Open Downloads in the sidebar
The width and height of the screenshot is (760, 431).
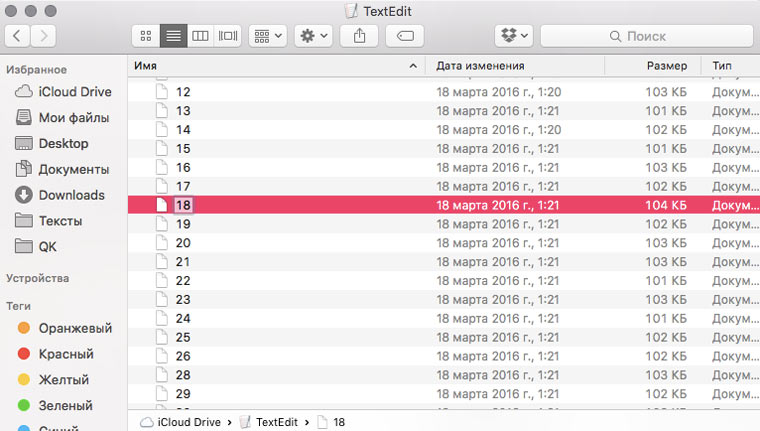pos(61,195)
